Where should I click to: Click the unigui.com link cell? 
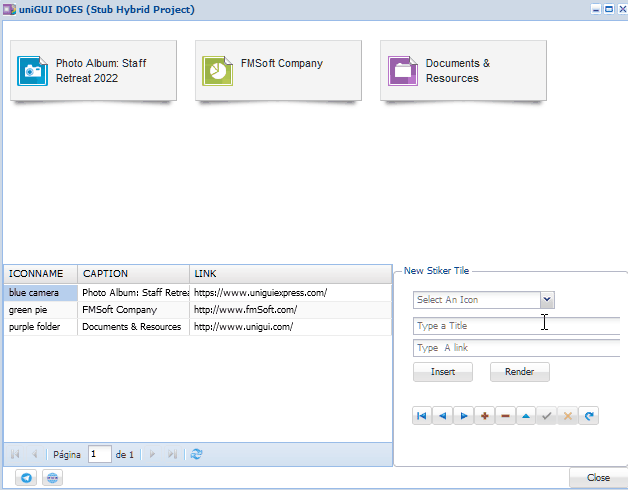tap(291, 327)
